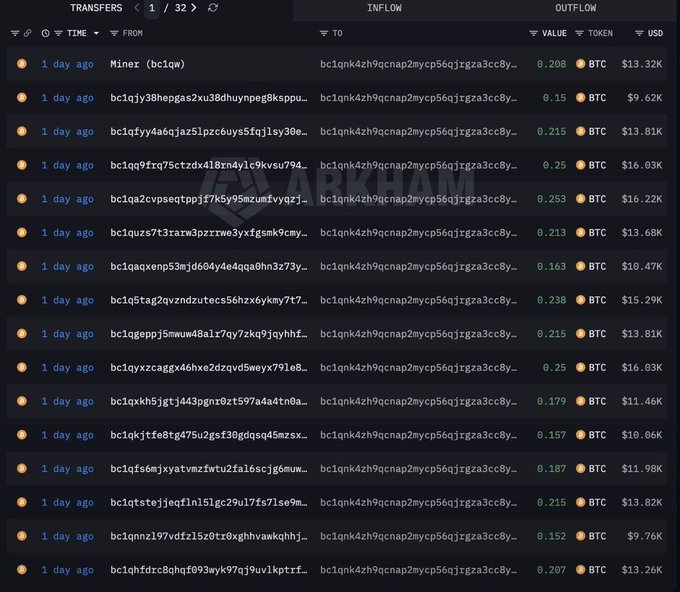Open sender address bc1qa2cvpseqtppjf7k5y...
Viewport: 680px width, 592px height.
209,199
